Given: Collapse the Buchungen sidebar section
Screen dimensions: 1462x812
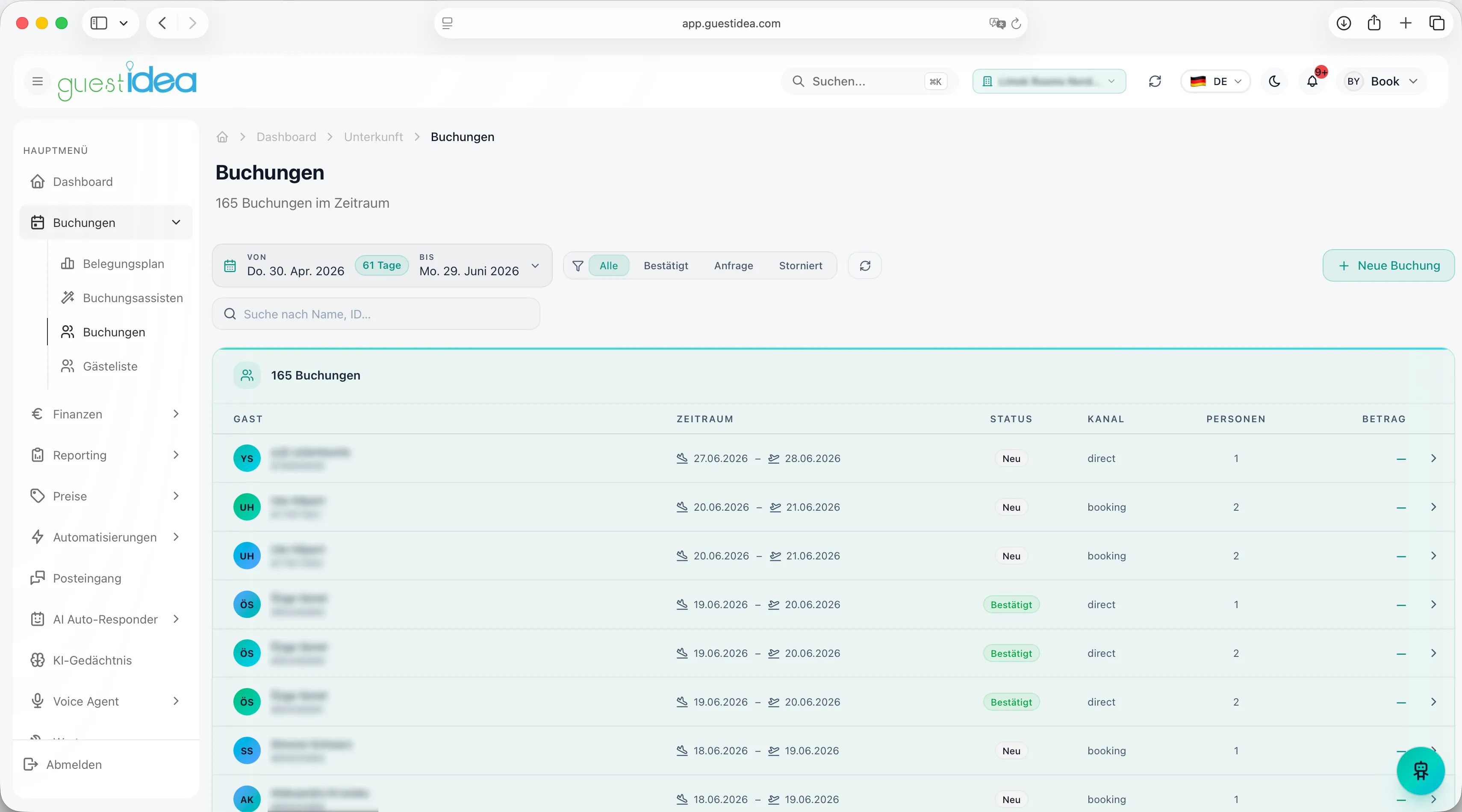Looking at the screenshot, I should tap(106, 222).
